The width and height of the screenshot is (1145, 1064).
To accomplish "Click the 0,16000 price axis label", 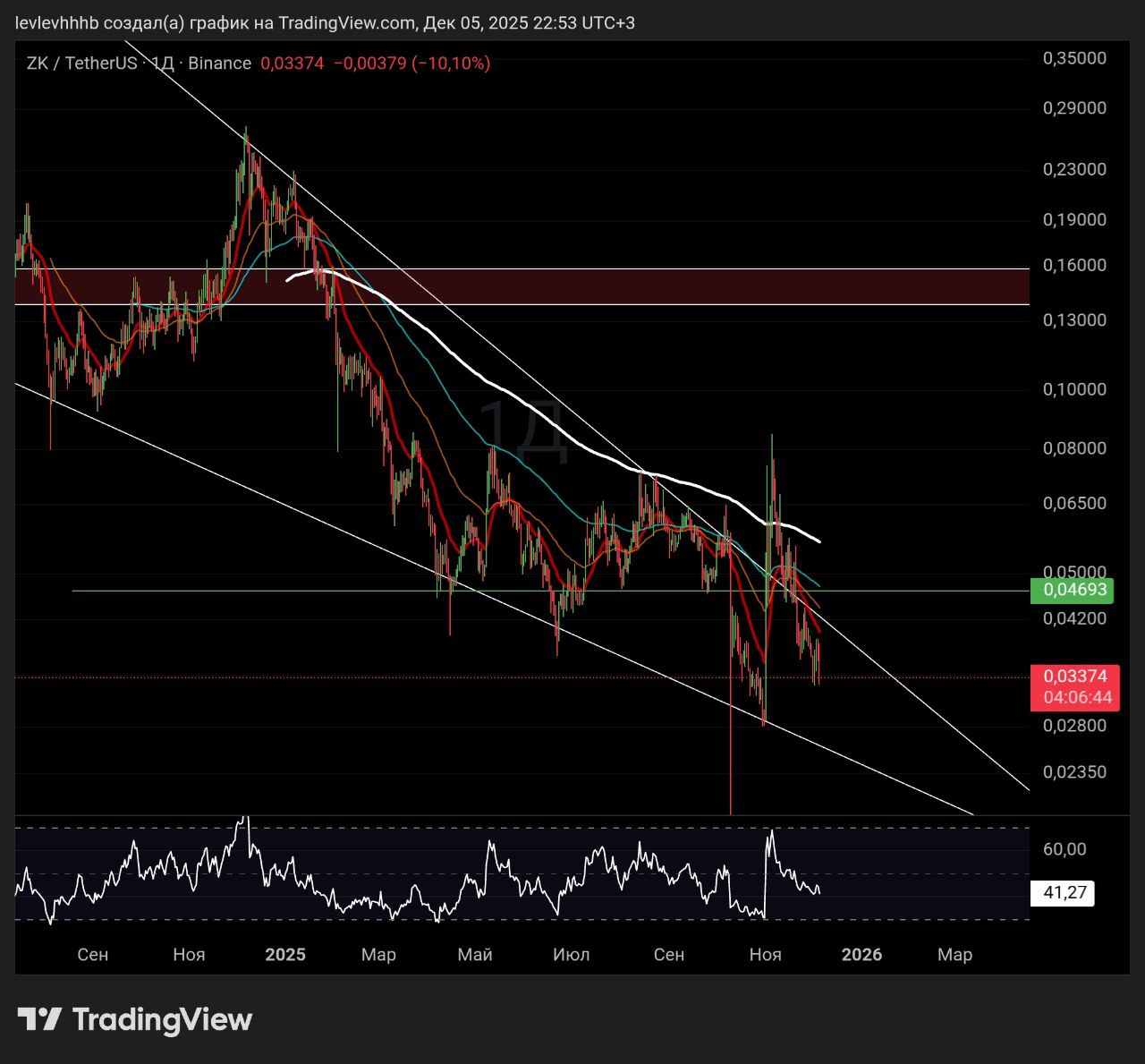I will [1074, 266].
